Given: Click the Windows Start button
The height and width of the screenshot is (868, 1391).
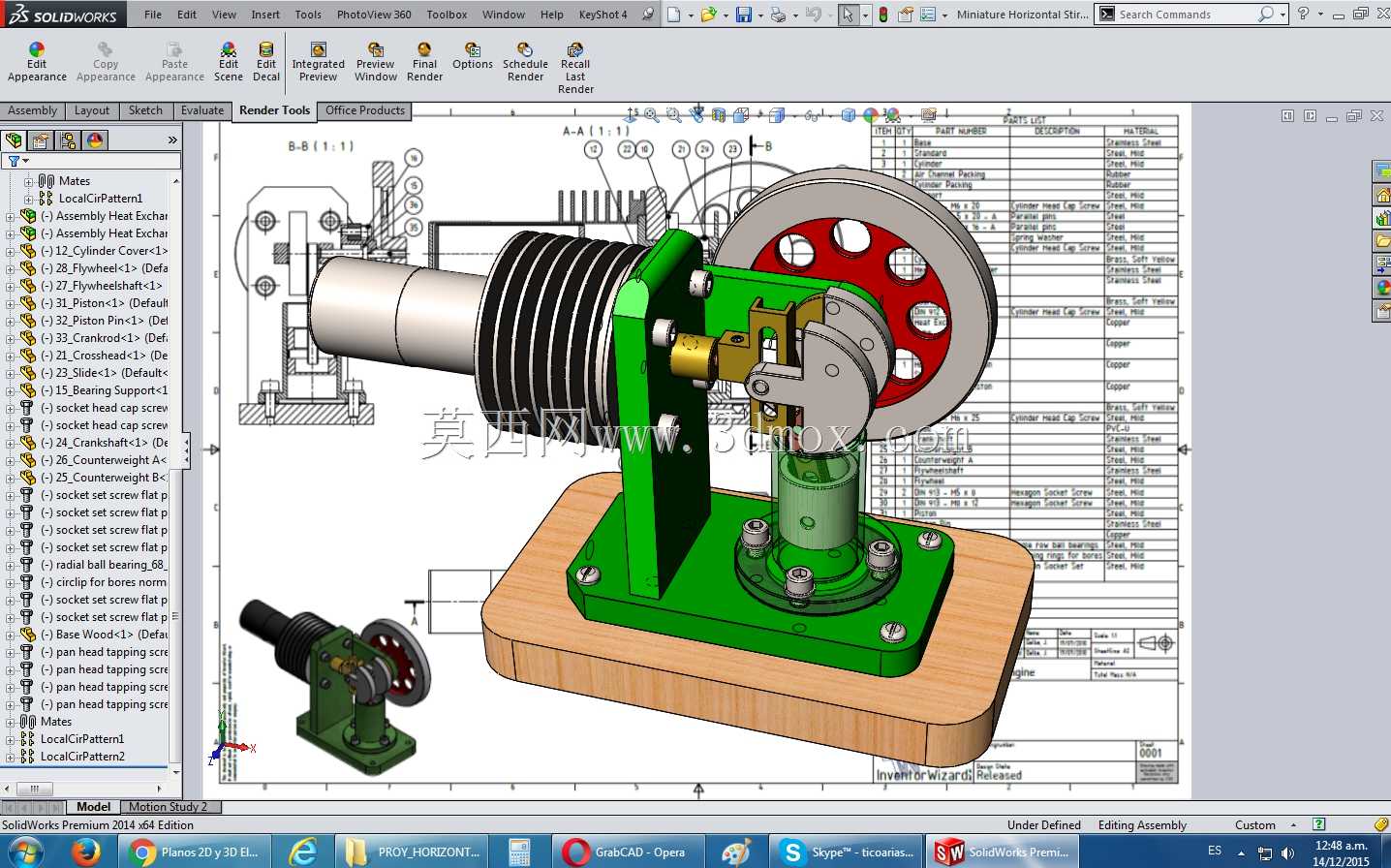Looking at the screenshot, I should [x=24, y=852].
